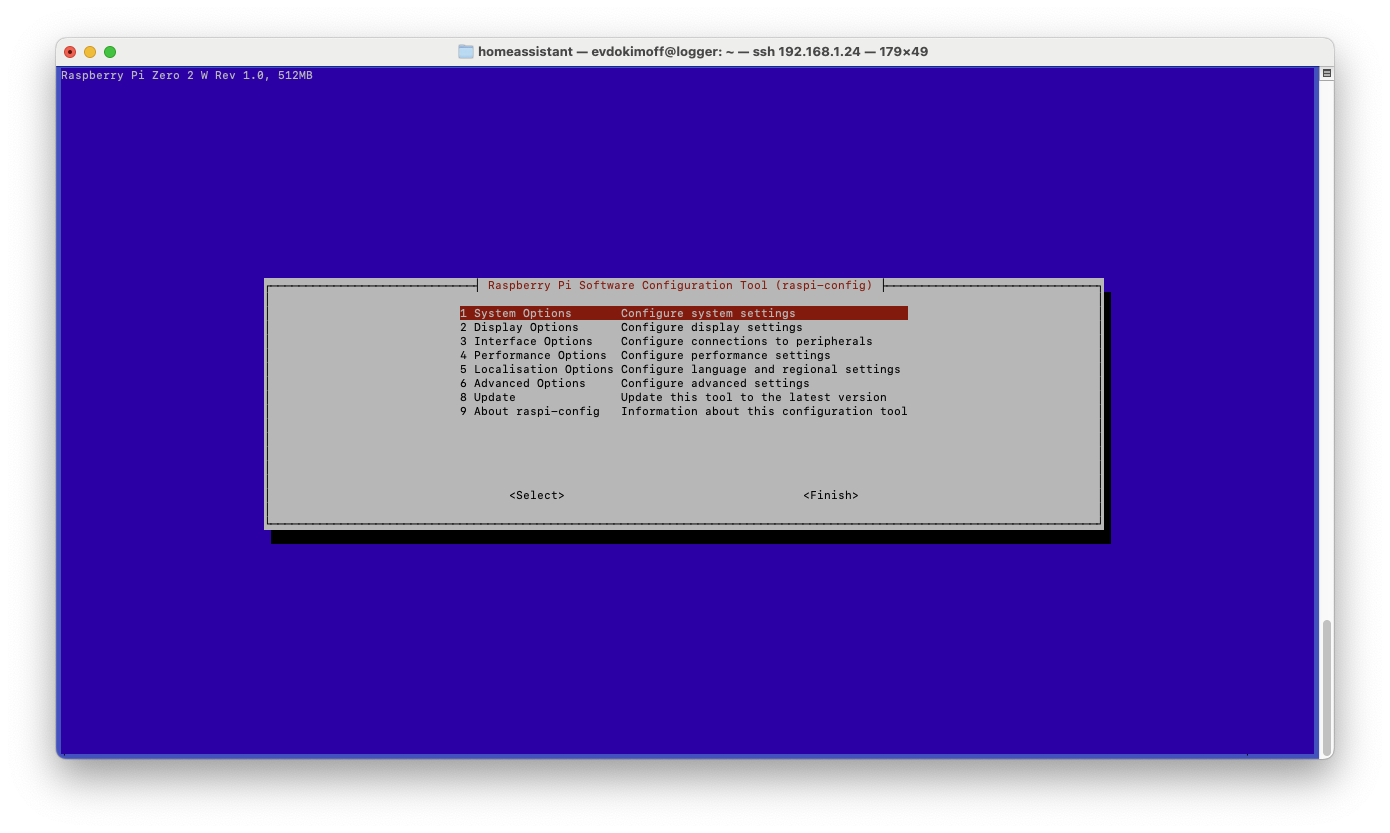Click the green zoom window button
The image size is (1390, 833).
tap(110, 52)
